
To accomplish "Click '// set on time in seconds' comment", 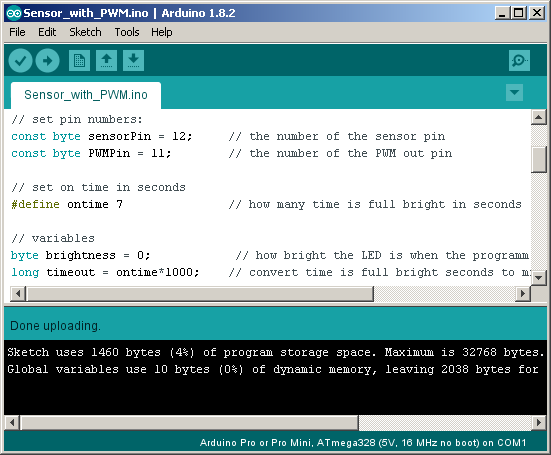I will tap(98, 187).
